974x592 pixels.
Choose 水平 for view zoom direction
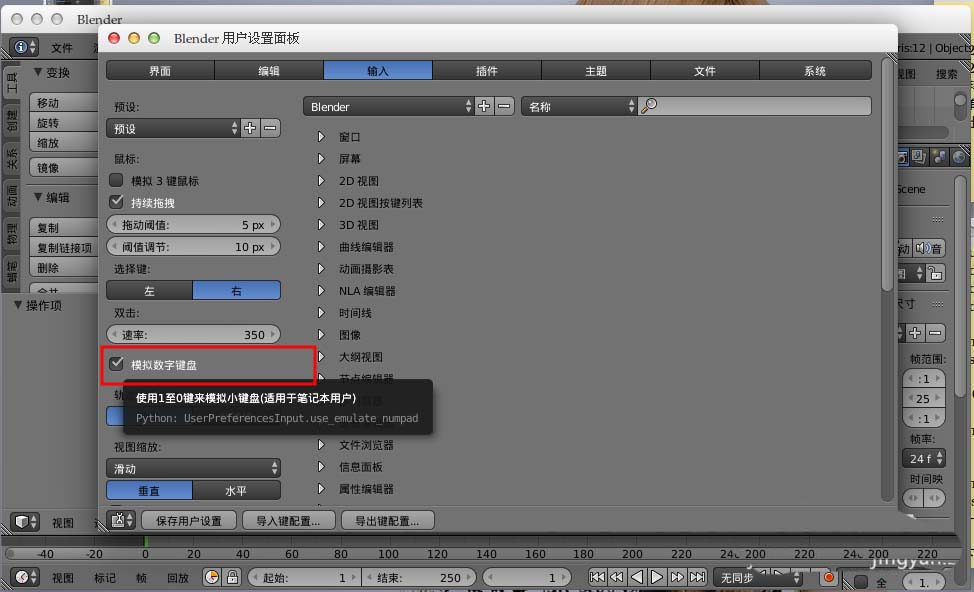point(237,490)
